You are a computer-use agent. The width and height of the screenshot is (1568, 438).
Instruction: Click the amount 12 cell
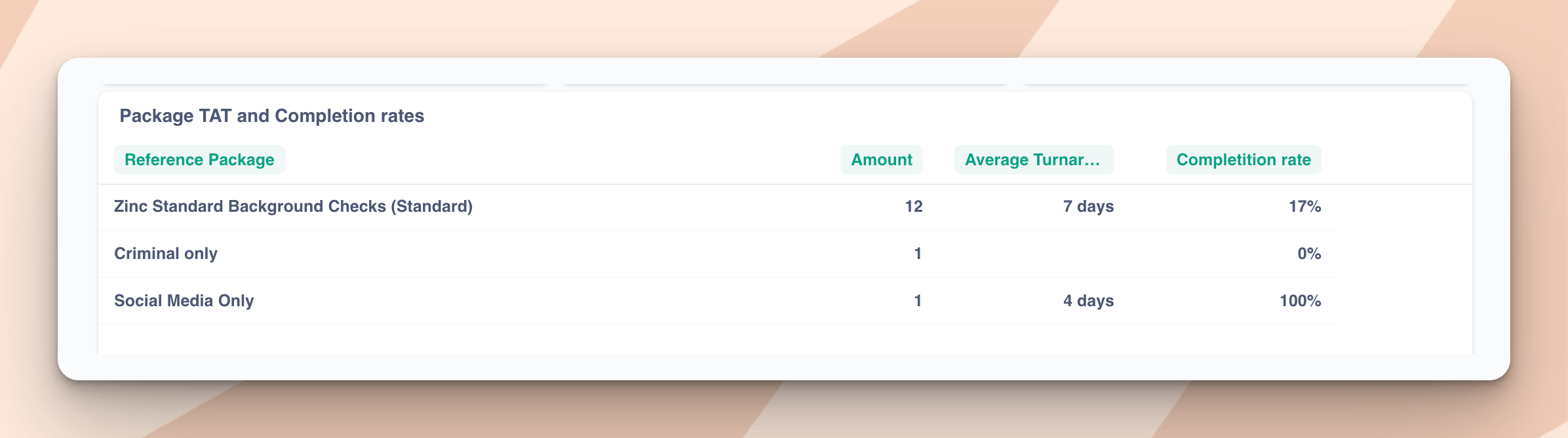click(x=914, y=207)
